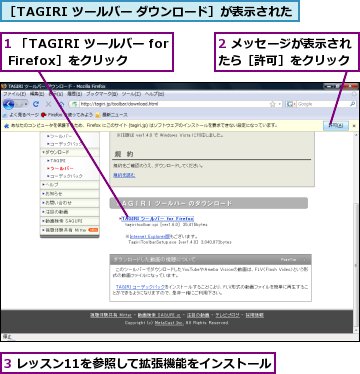Click the Google search engine icon

[x=290, y=104]
